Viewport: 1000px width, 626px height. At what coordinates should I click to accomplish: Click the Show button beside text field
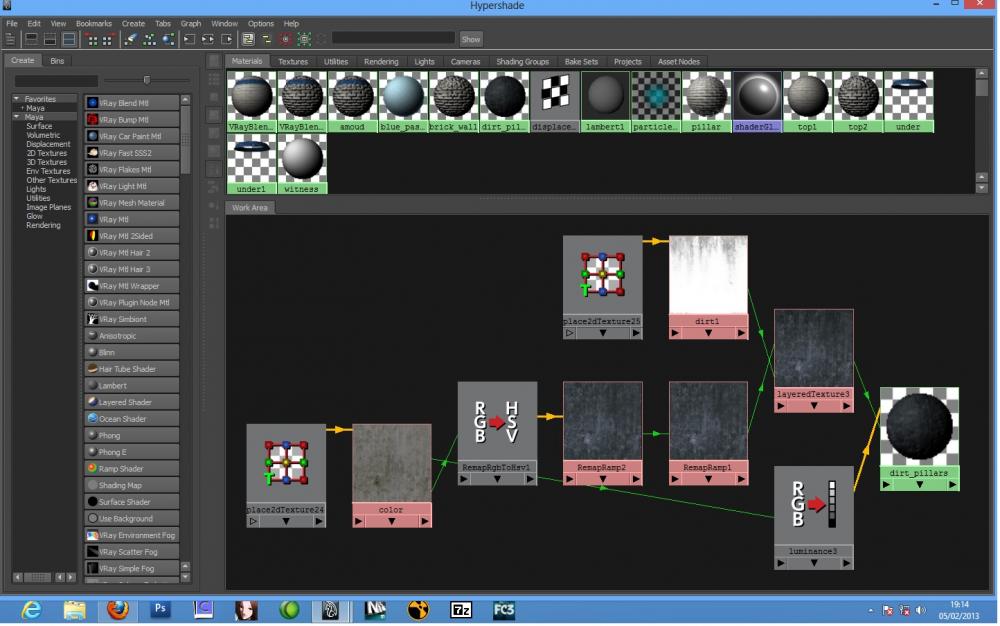point(471,40)
